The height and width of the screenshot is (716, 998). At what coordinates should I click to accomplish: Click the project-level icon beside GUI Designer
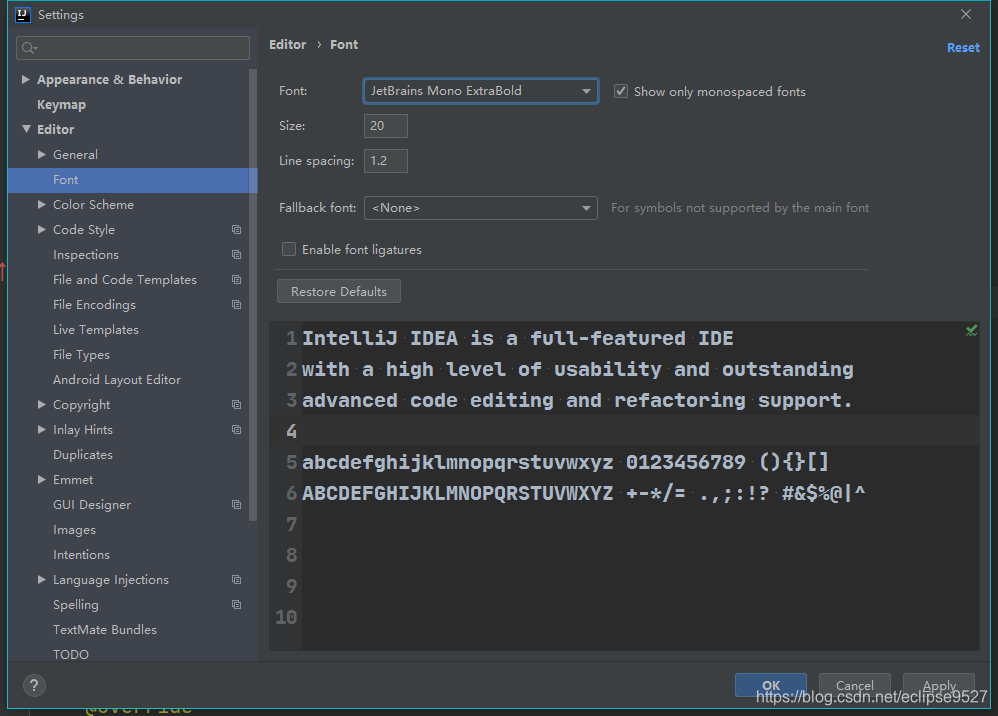point(237,505)
